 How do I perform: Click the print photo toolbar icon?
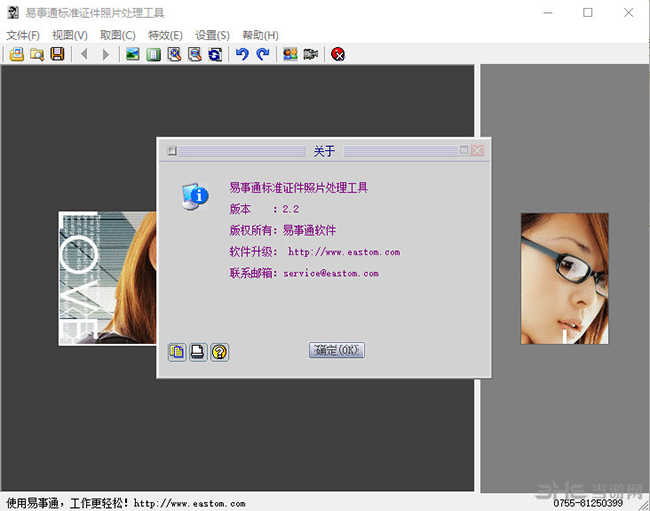[x=17, y=54]
